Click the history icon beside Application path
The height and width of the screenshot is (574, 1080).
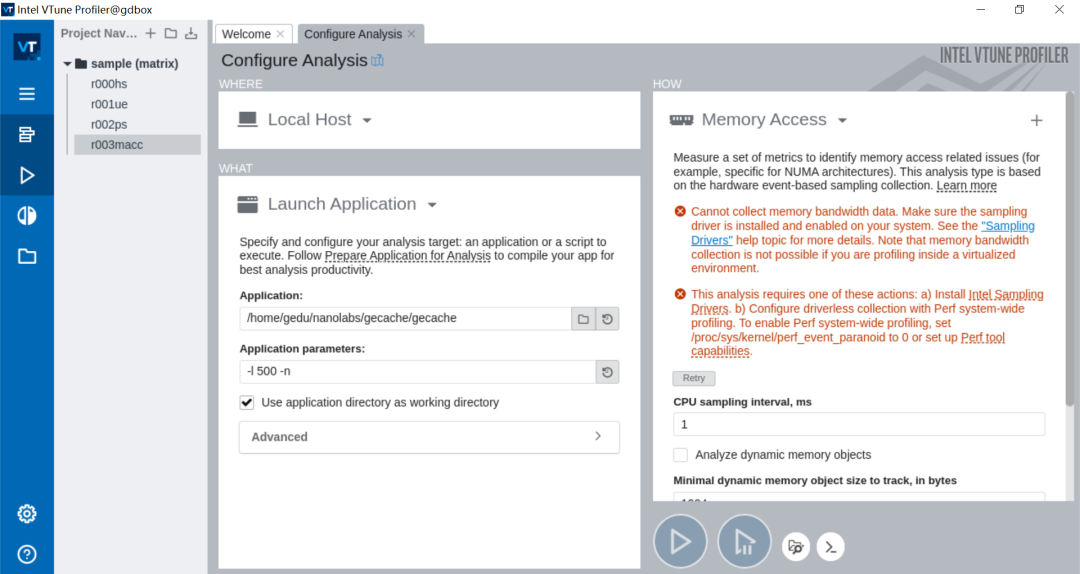(x=607, y=319)
